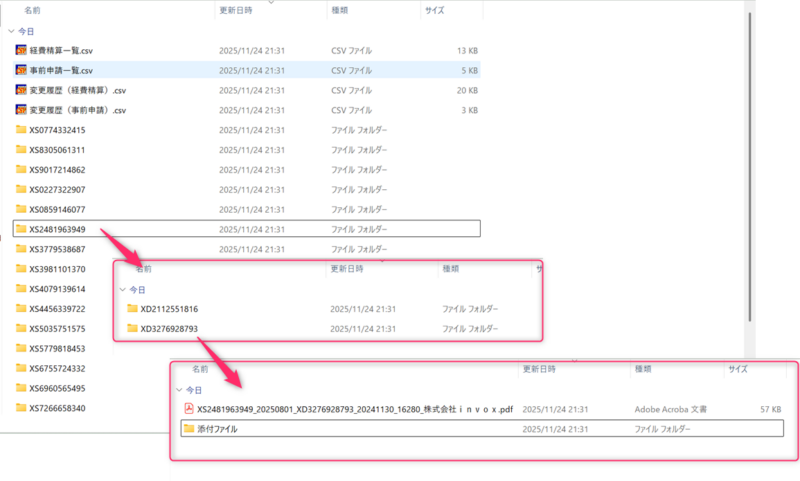Open the 添付ファイル folder icon

(x=187, y=429)
